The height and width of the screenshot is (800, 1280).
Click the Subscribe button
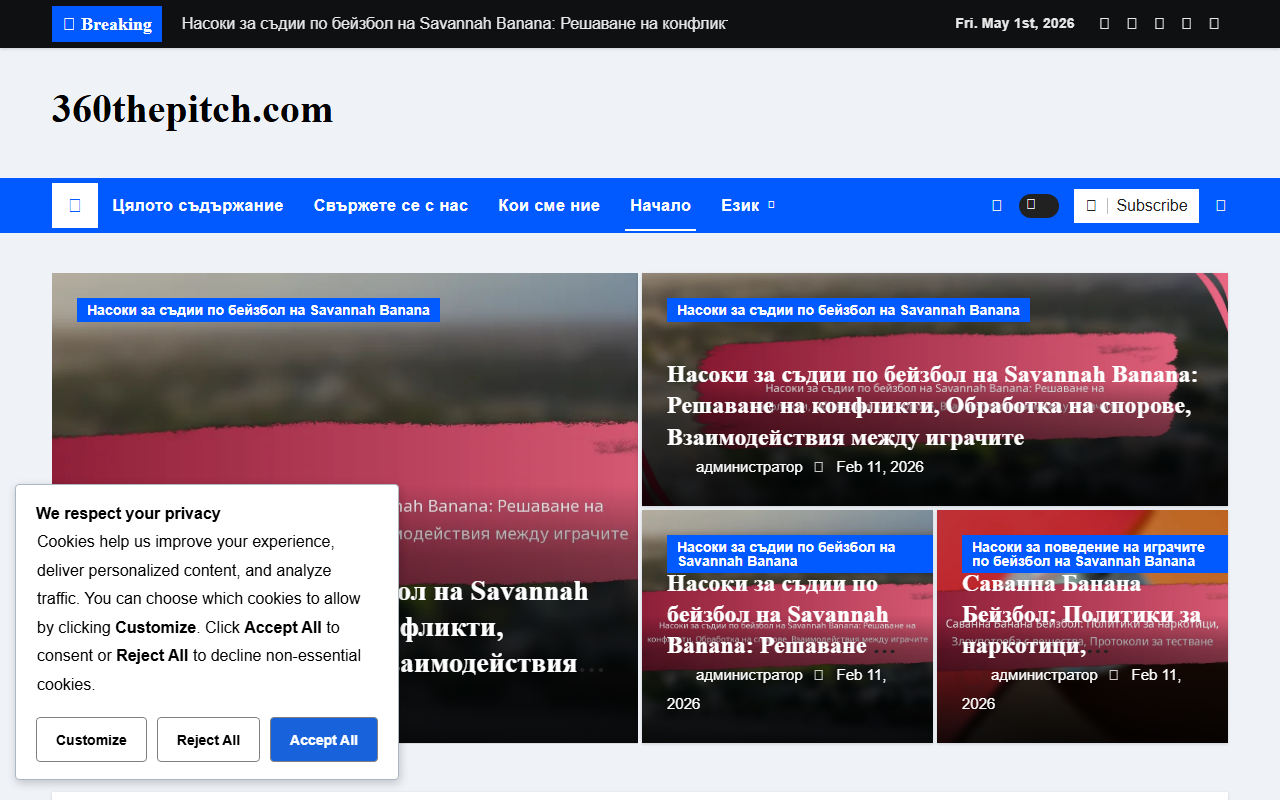(x=1136, y=205)
